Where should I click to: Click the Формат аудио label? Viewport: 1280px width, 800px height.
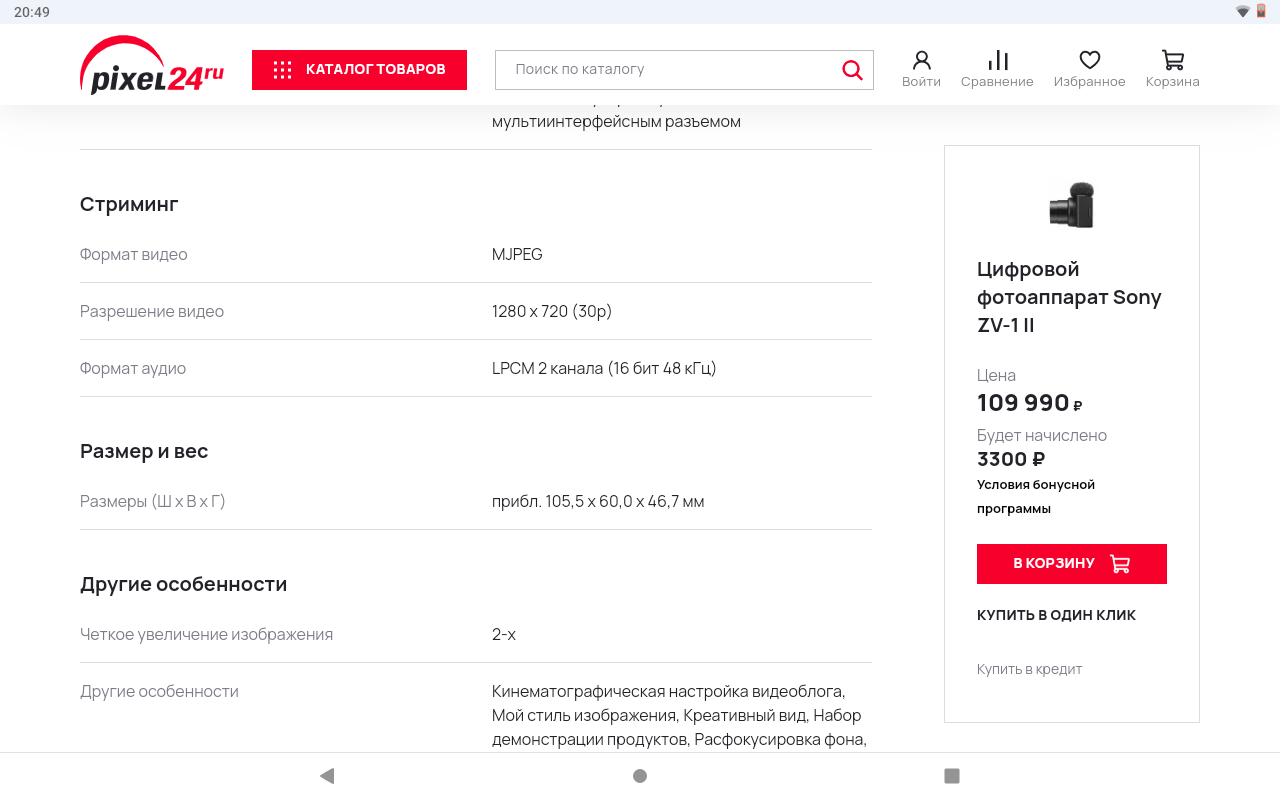[133, 368]
